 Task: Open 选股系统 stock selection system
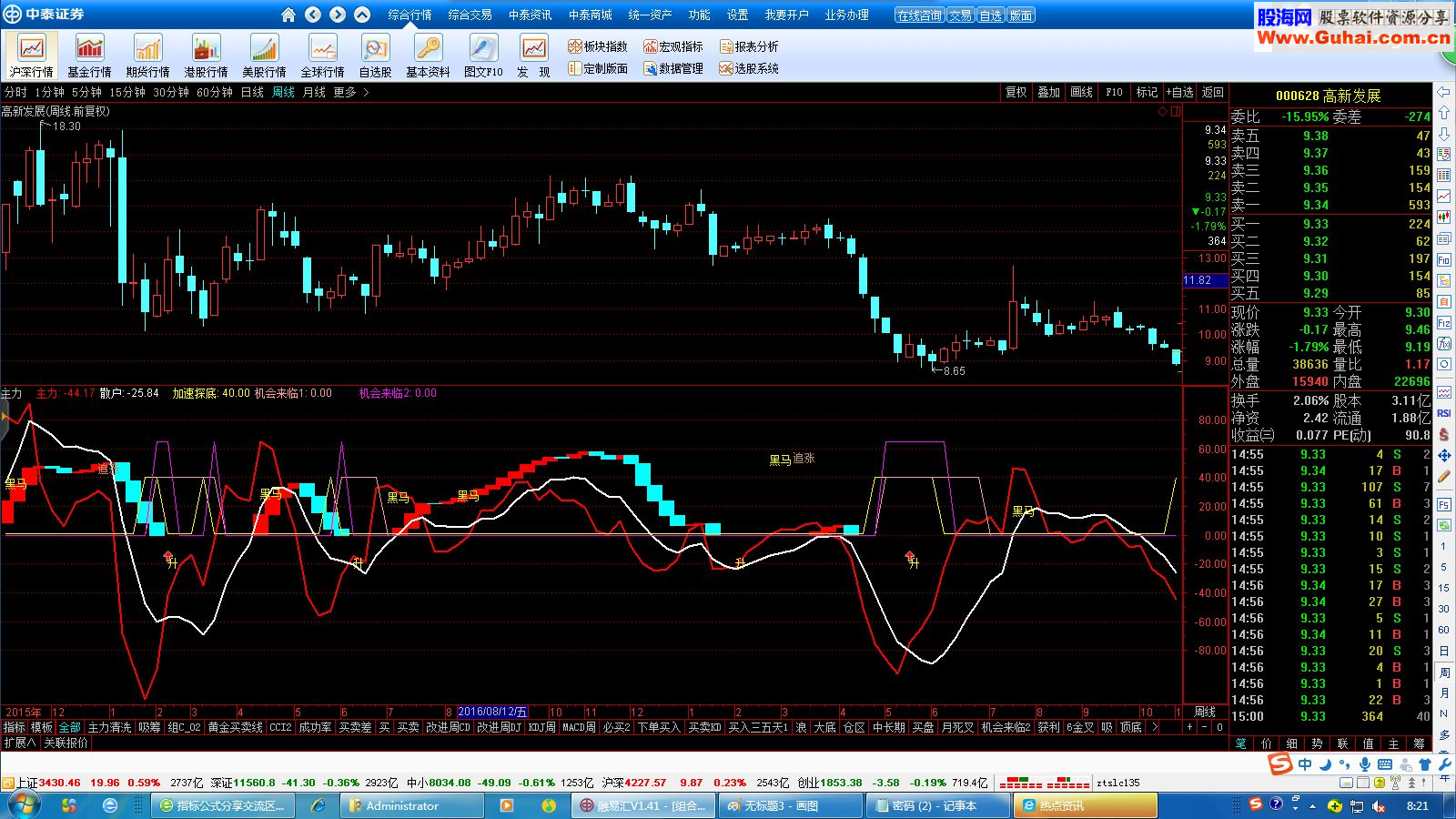pyautogui.click(x=749, y=68)
